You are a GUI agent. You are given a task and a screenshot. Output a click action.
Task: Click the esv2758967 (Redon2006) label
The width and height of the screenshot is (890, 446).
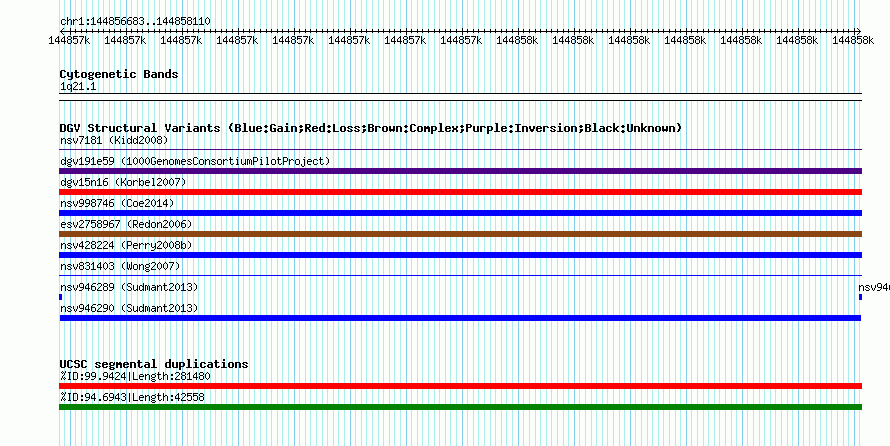click(x=126, y=224)
